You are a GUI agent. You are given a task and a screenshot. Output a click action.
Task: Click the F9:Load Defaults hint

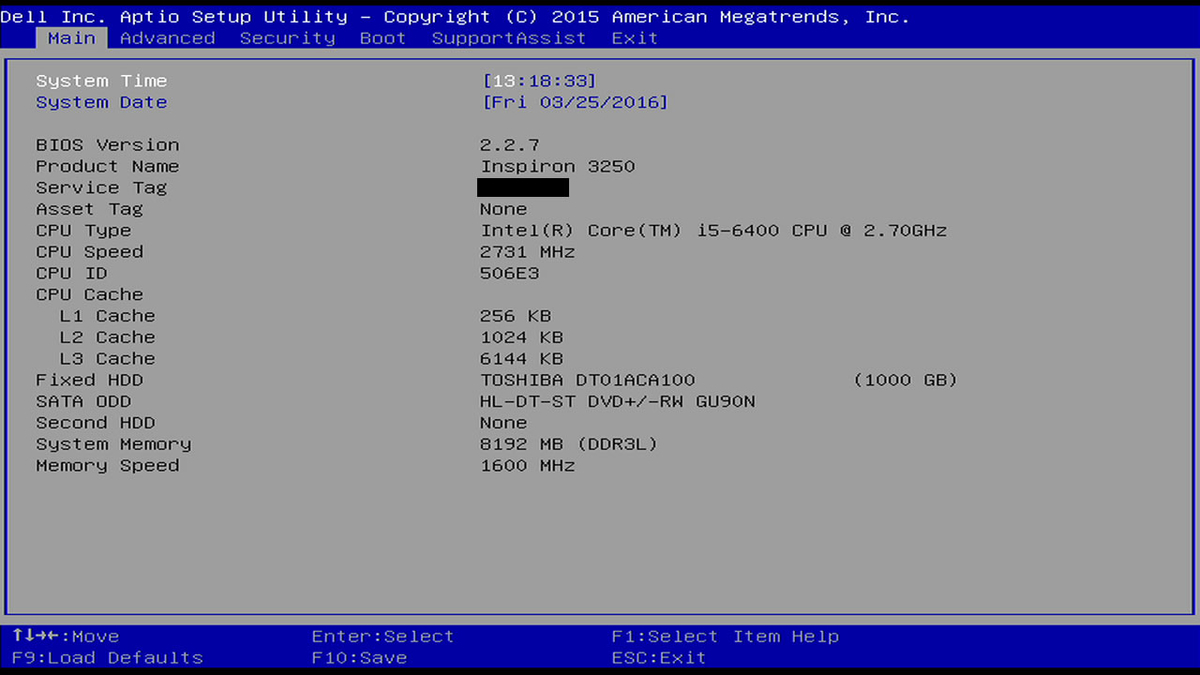107,658
